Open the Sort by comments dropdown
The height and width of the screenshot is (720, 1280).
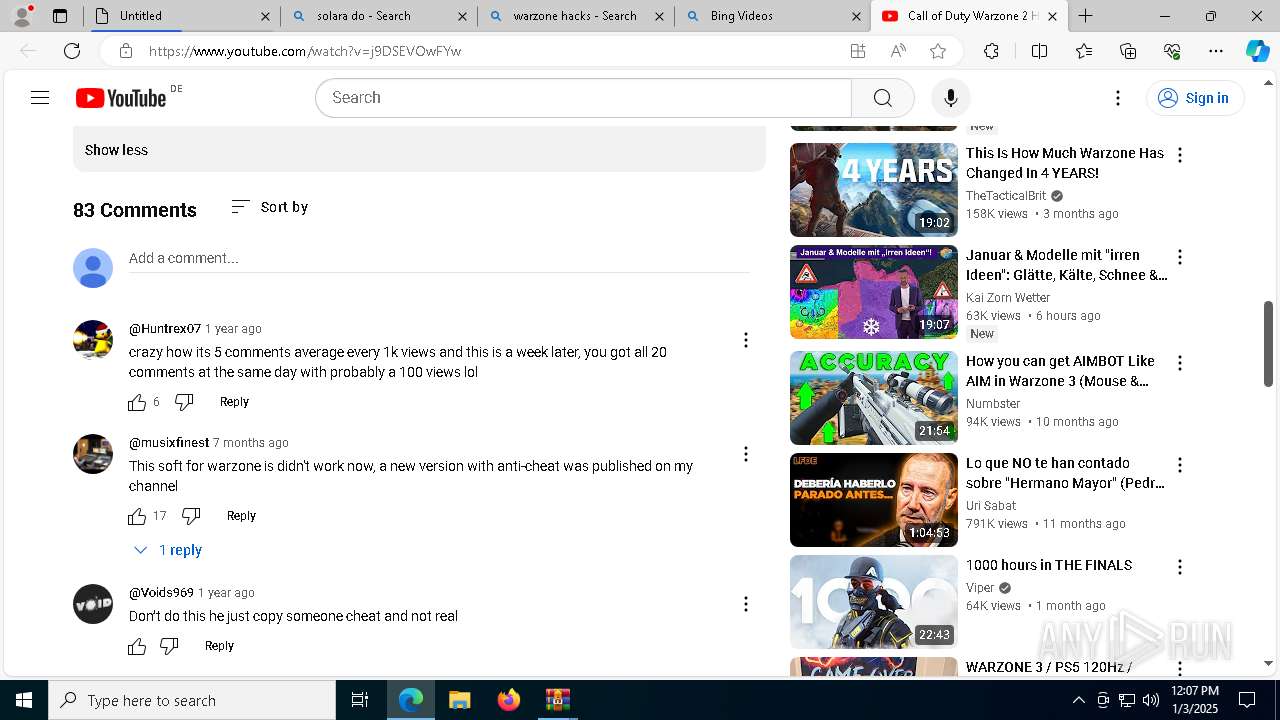[269, 207]
